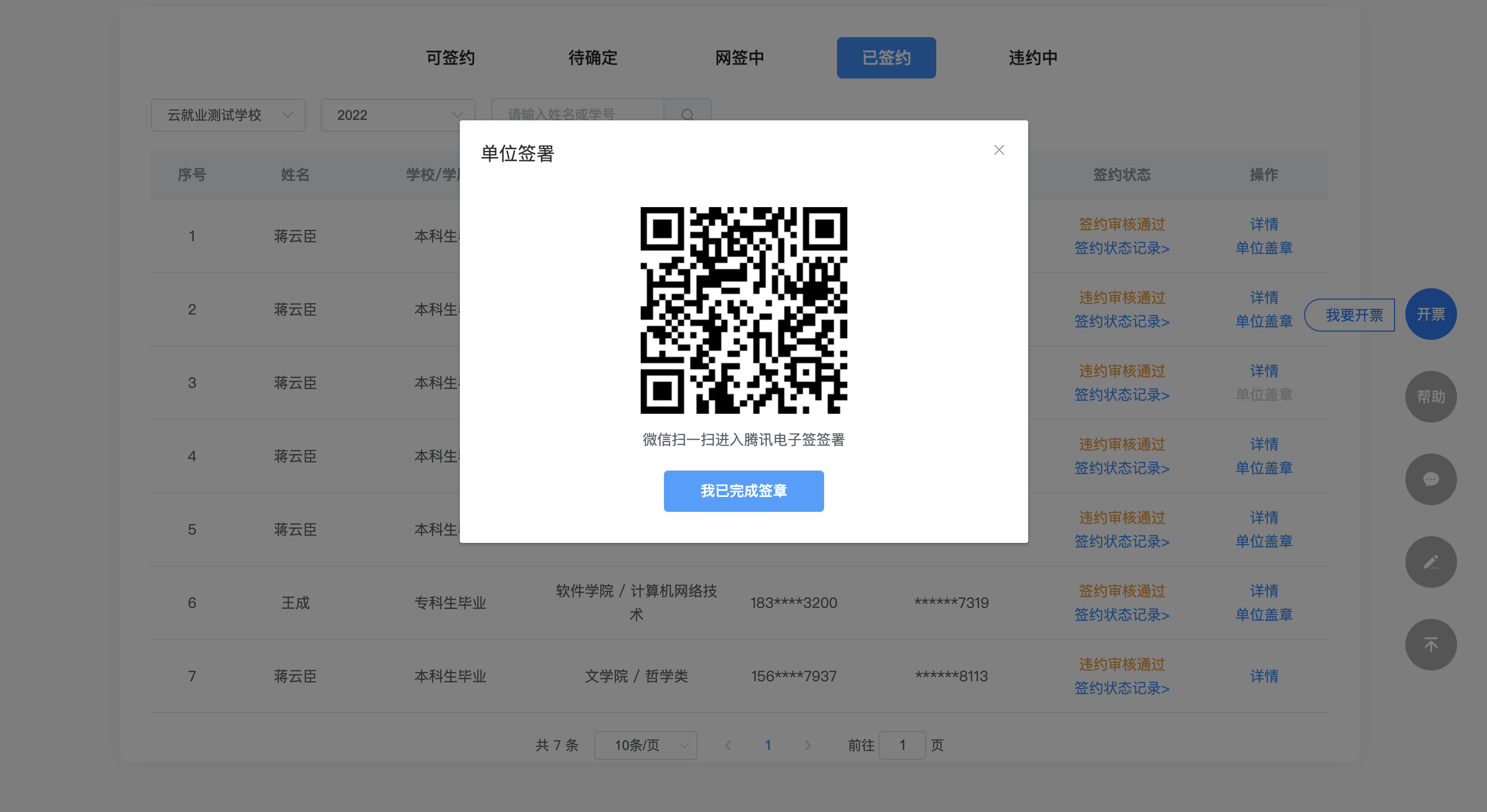This screenshot has height=812, width=1487.
Task: Click the round 开票 floating button
Action: tap(1431, 315)
